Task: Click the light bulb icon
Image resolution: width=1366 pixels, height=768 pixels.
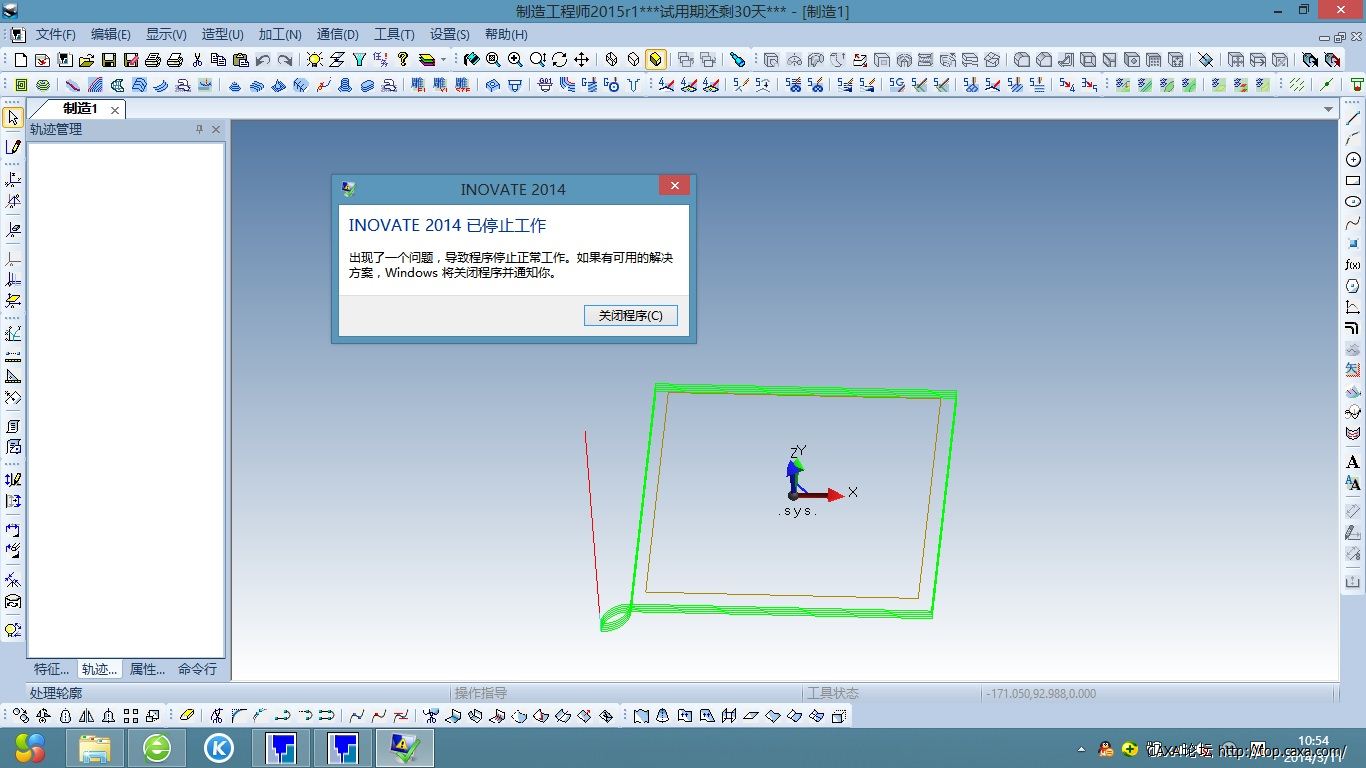Action: click(315, 60)
